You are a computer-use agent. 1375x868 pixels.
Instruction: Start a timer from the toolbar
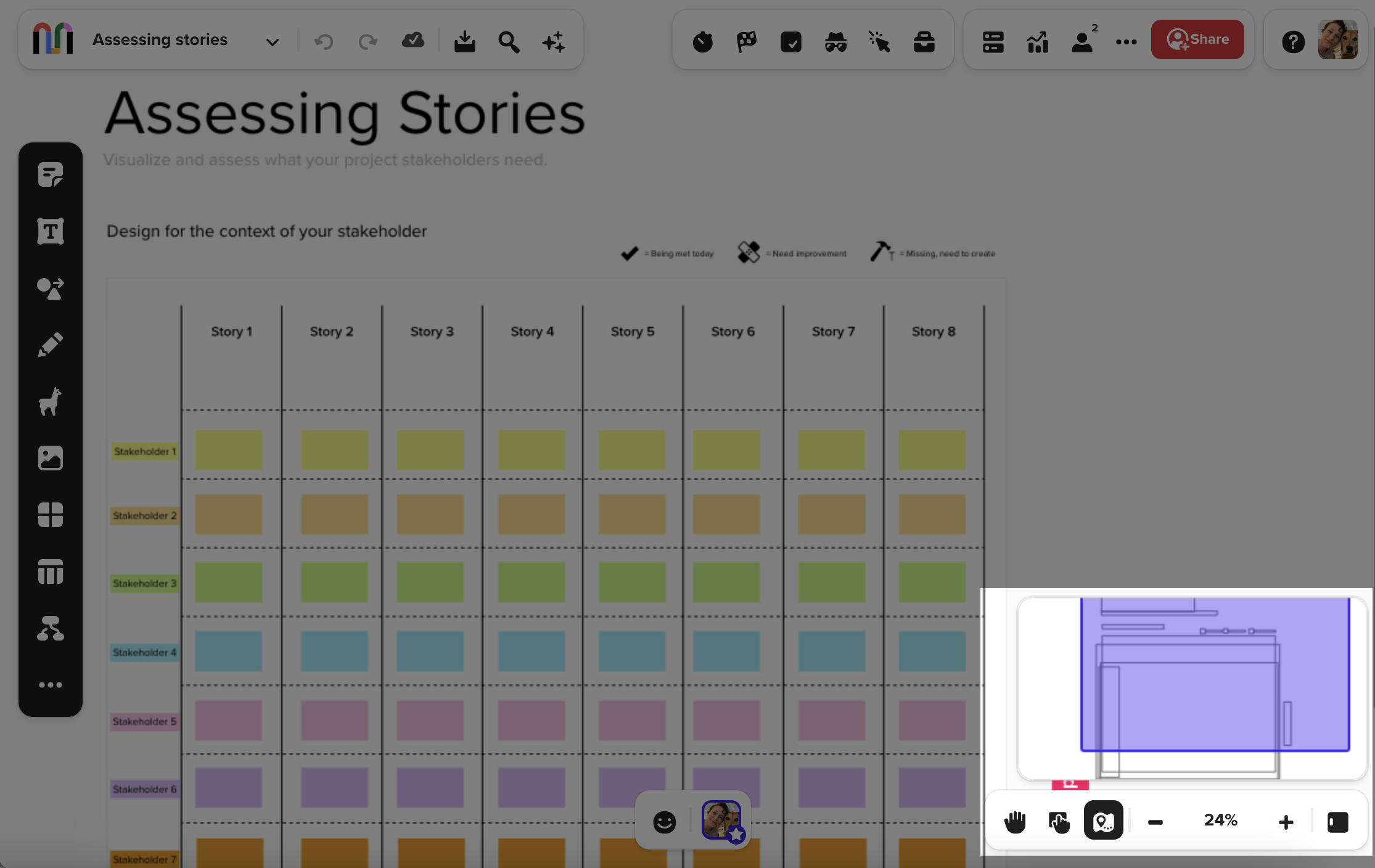point(702,41)
